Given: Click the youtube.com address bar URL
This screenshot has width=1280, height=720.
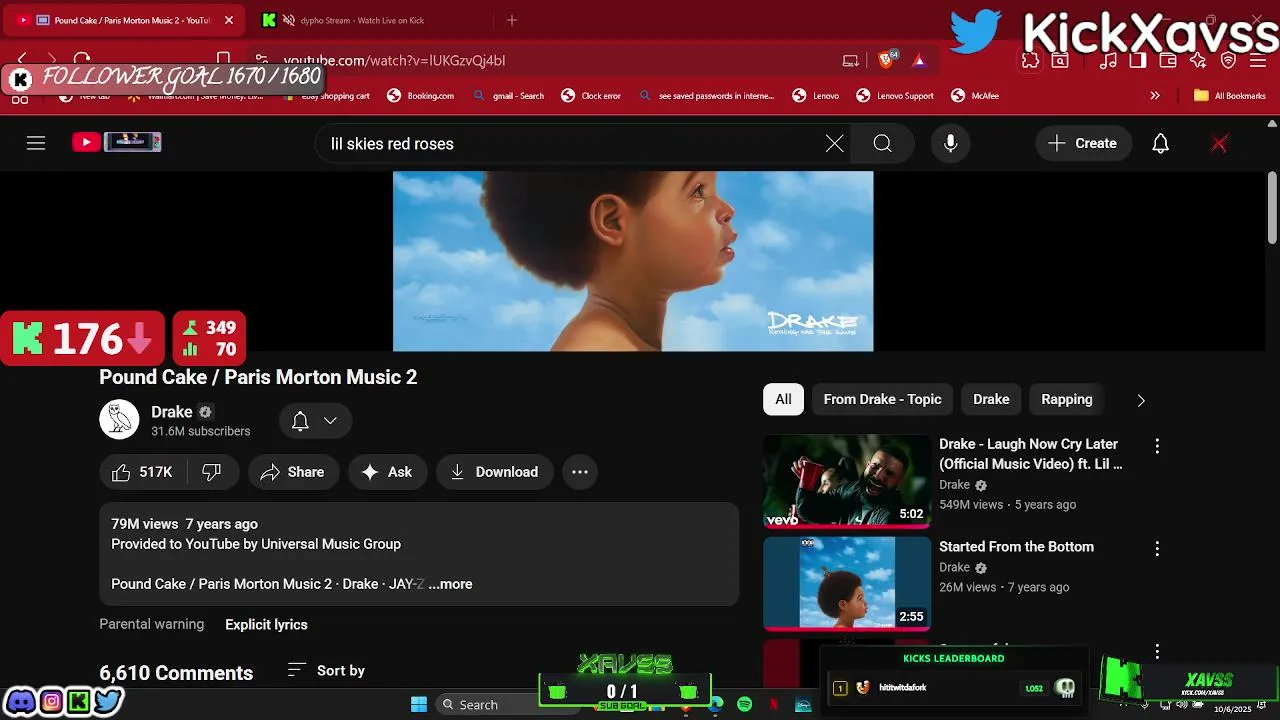Looking at the screenshot, I should (394, 60).
